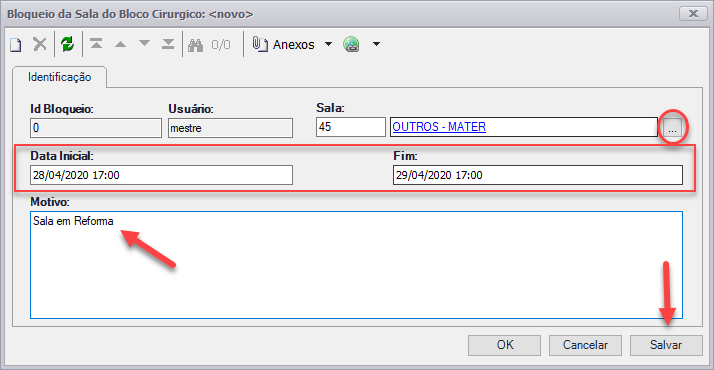Confirm with the OK button
The image size is (714, 370).
(505, 345)
